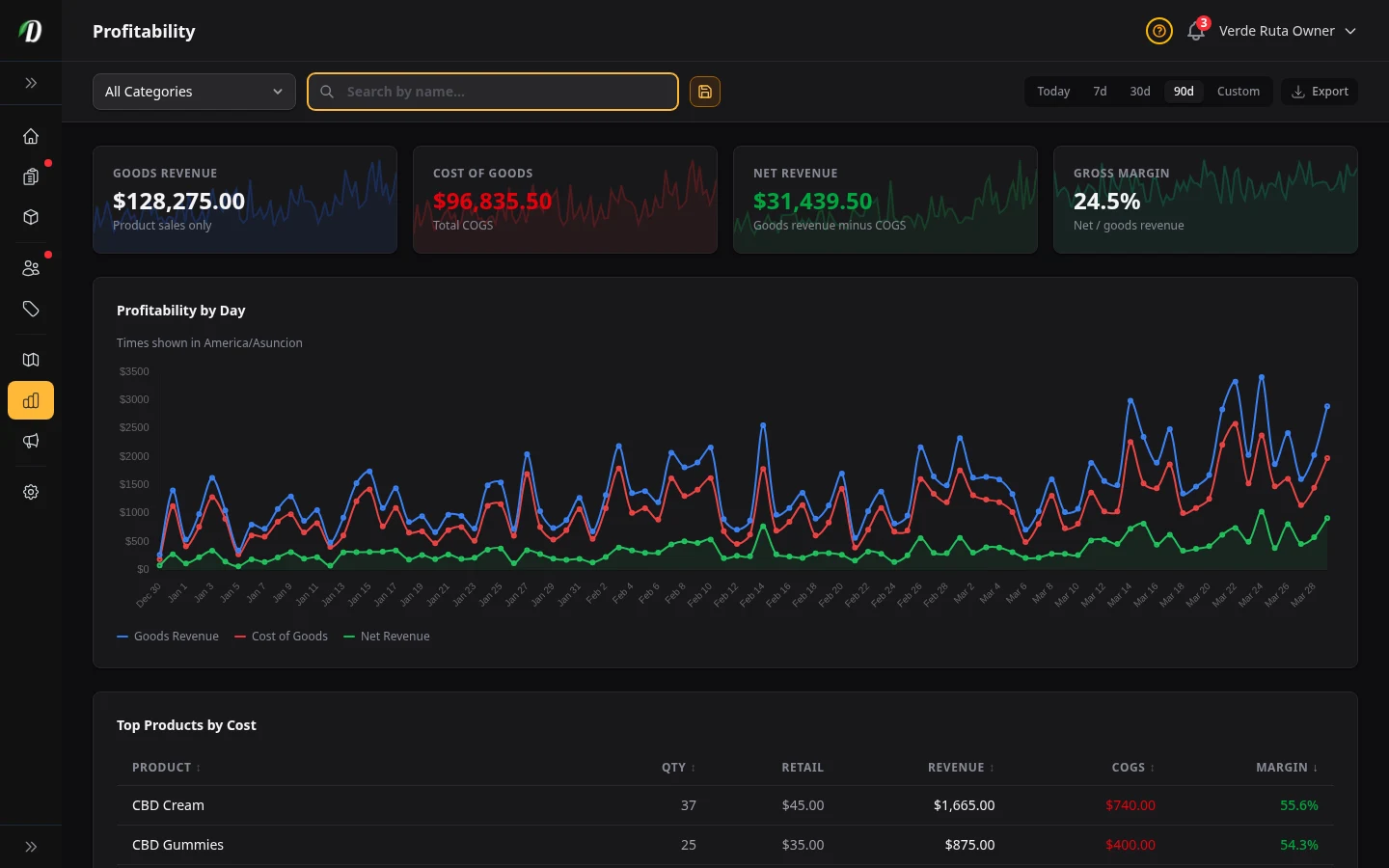Open the inventory cube icon

pyautogui.click(x=31, y=217)
